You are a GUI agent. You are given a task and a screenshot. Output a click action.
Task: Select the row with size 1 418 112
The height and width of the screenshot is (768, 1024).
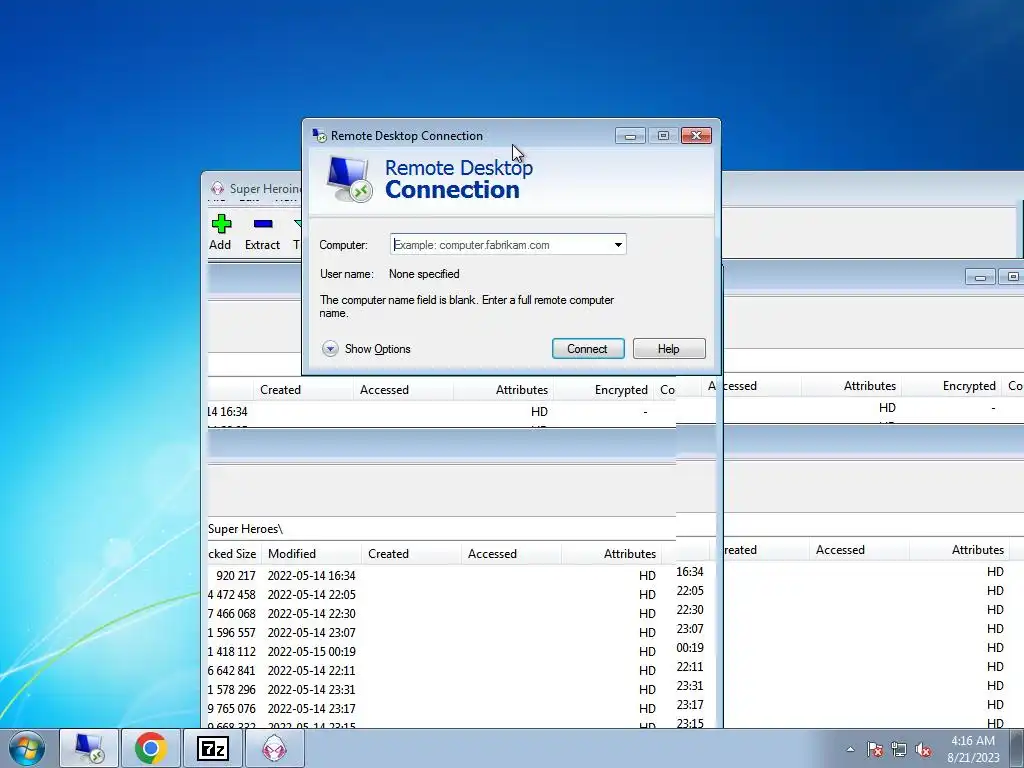pos(441,652)
